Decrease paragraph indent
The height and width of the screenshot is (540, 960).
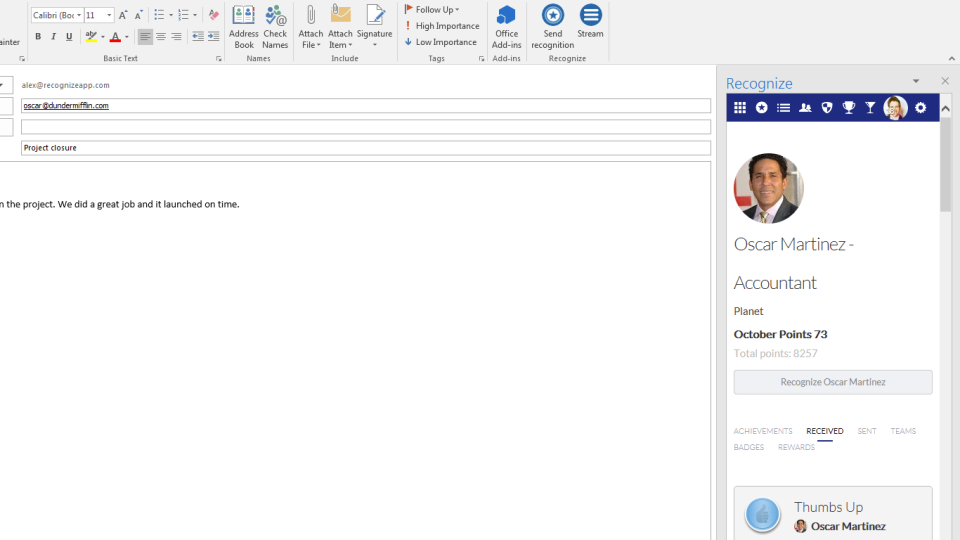pos(198,37)
